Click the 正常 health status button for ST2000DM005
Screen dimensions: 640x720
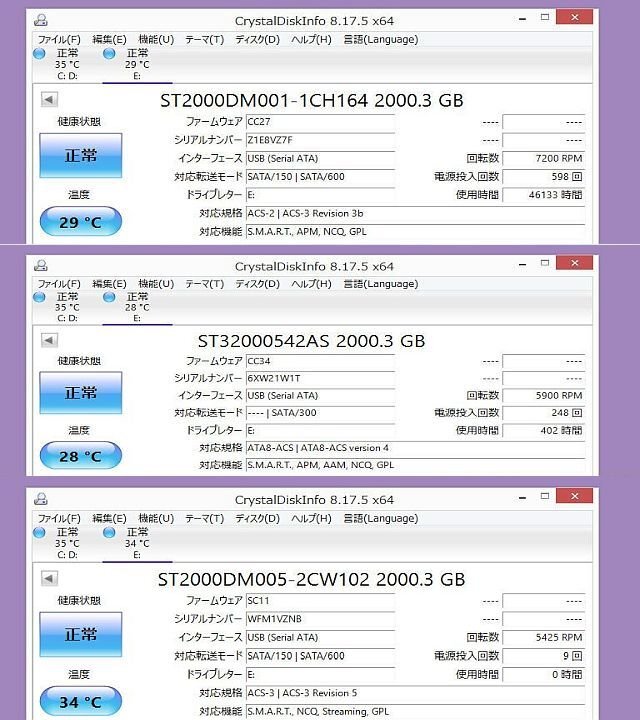click(x=81, y=634)
